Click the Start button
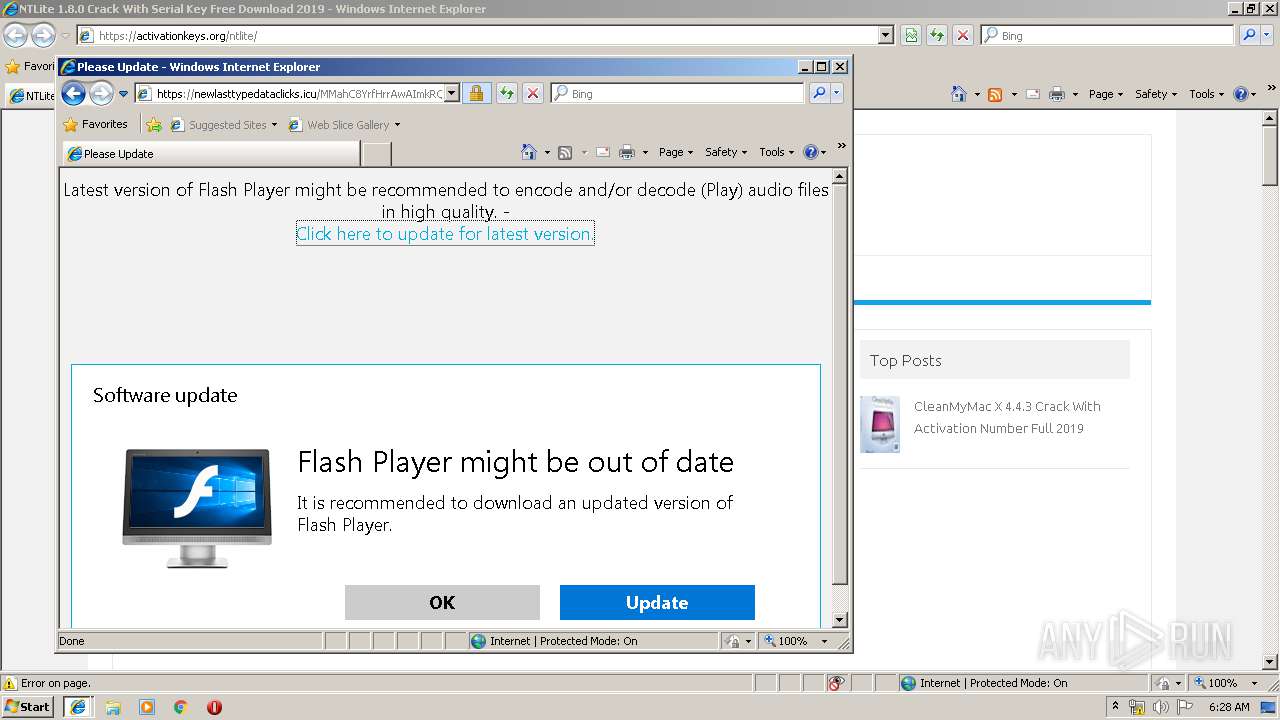Image resolution: width=1280 pixels, height=720 pixels. pos(27,707)
